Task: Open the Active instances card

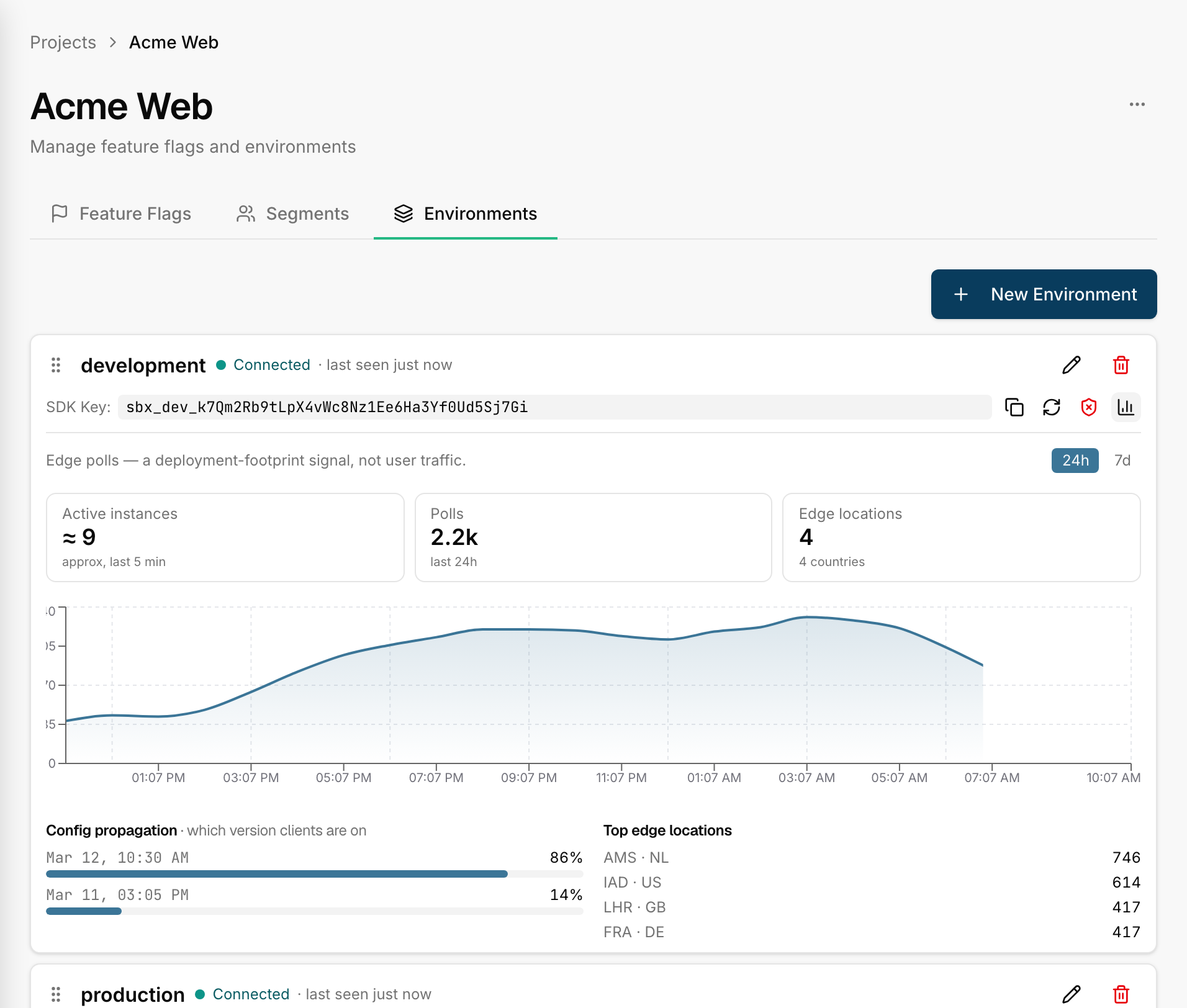Action: pos(225,538)
